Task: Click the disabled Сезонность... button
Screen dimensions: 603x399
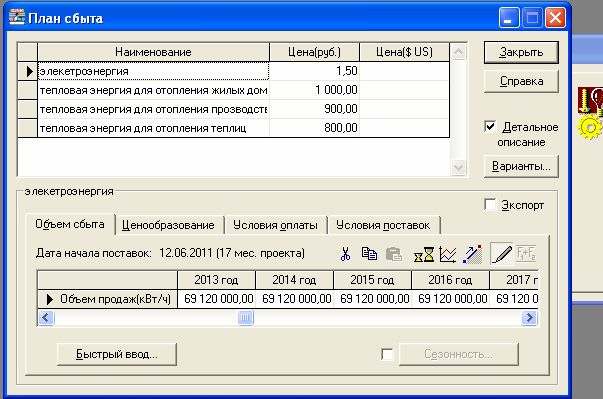Action: [x=458, y=354]
